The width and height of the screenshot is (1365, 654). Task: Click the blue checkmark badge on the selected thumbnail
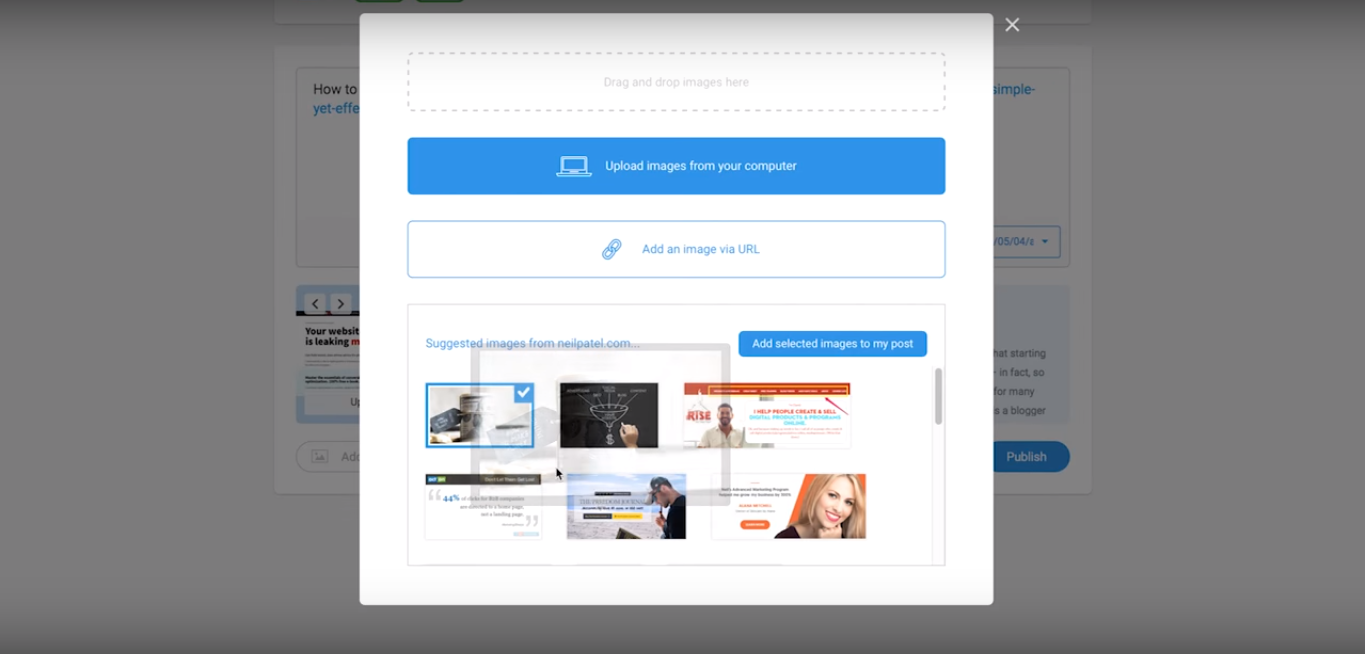click(x=522, y=393)
